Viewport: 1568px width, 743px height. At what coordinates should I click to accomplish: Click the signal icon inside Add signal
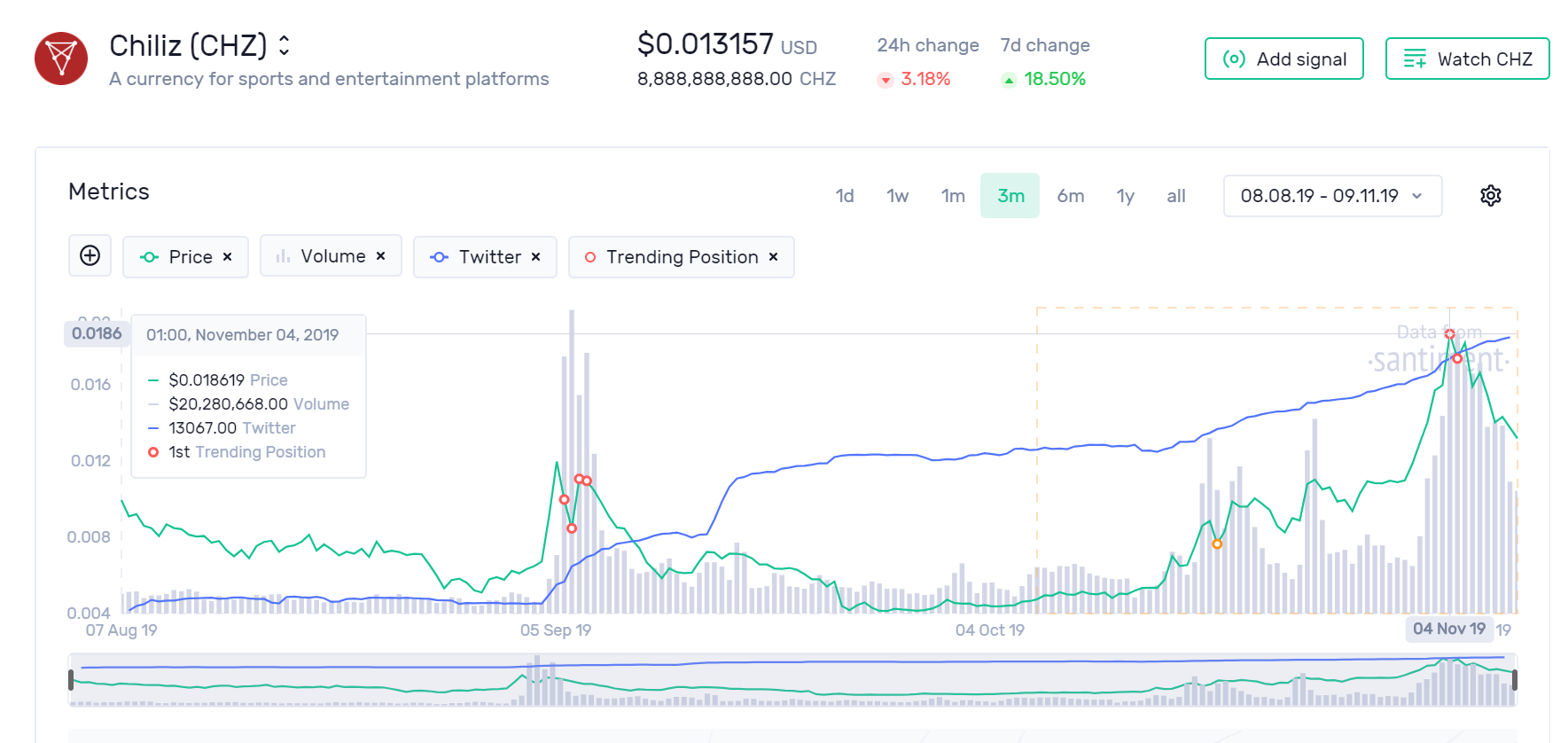[x=1234, y=59]
